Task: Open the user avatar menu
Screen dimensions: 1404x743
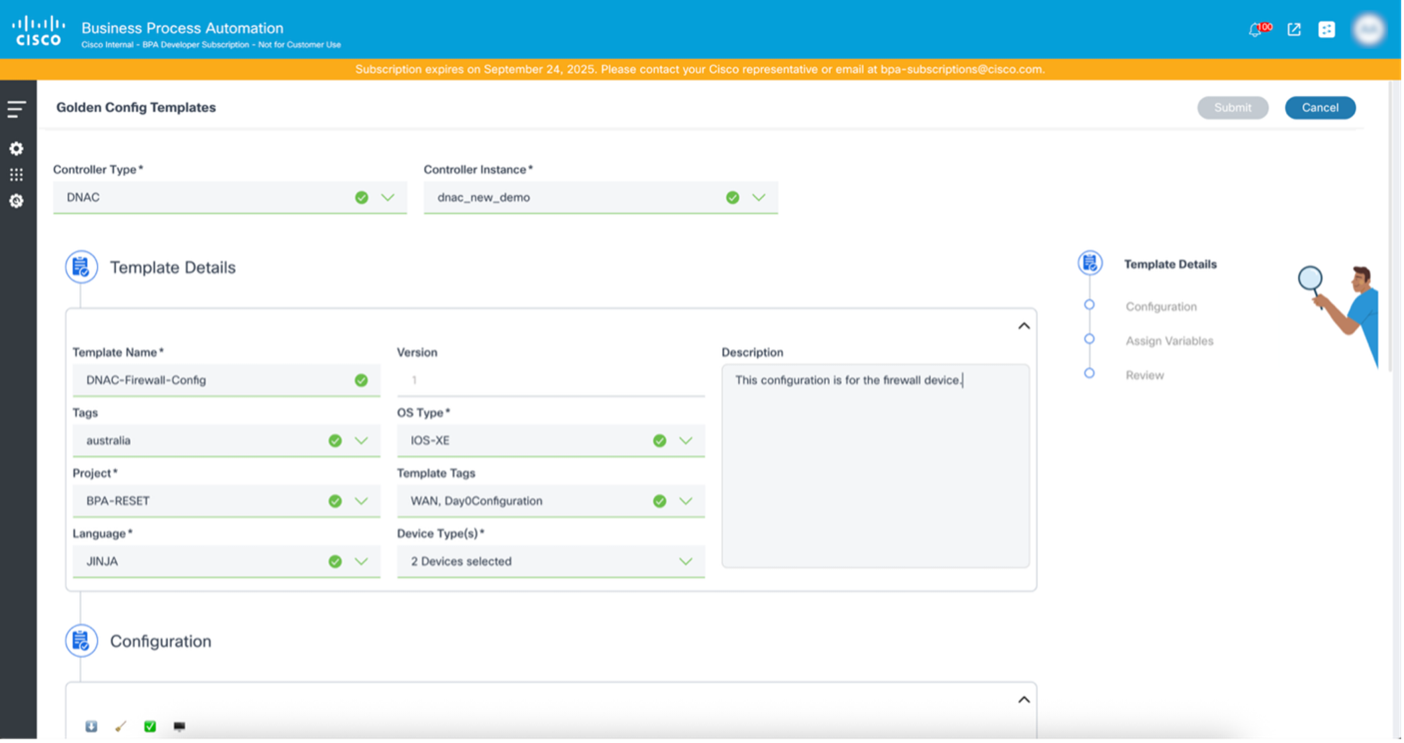Action: click(1369, 30)
